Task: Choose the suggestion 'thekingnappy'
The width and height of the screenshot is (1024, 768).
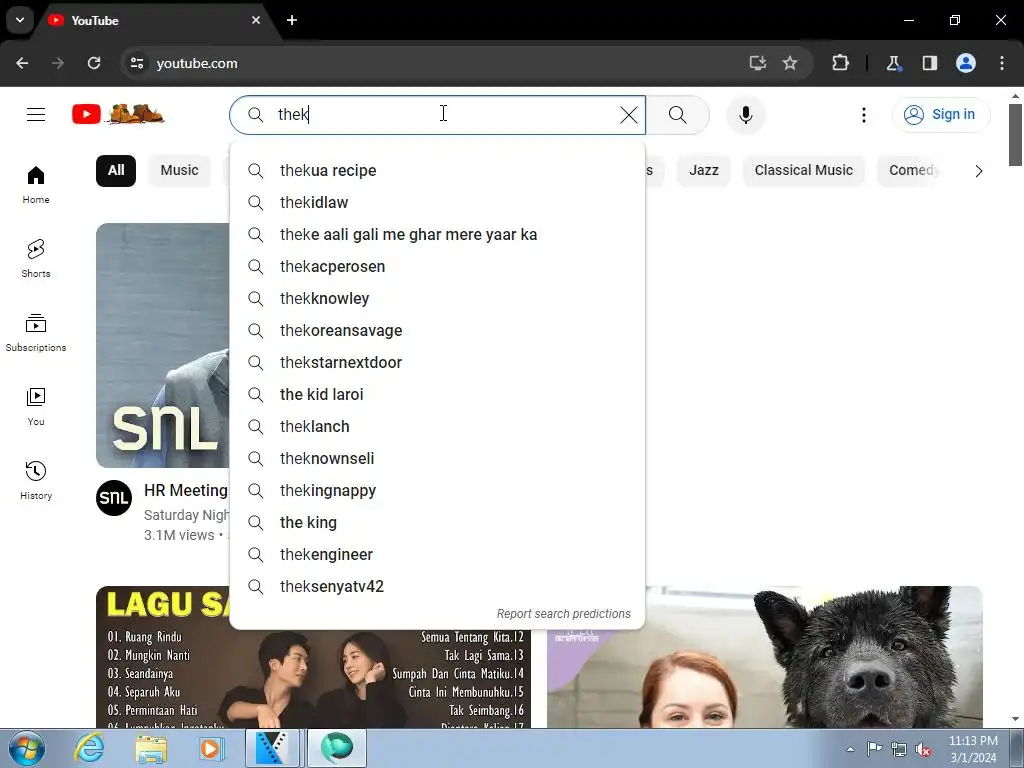Action: pyautogui.click(x=438, y=490)
